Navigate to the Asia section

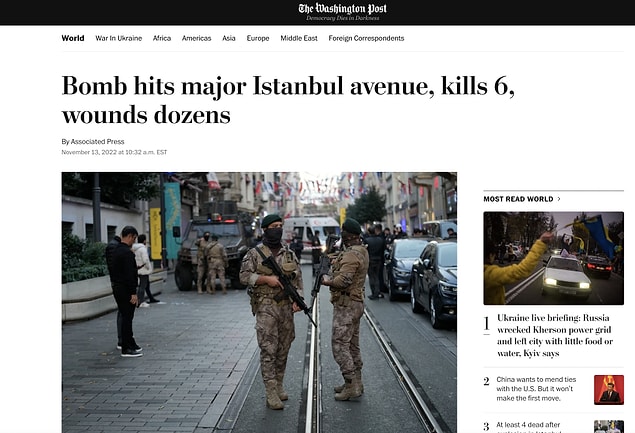(x=228, y=38)
